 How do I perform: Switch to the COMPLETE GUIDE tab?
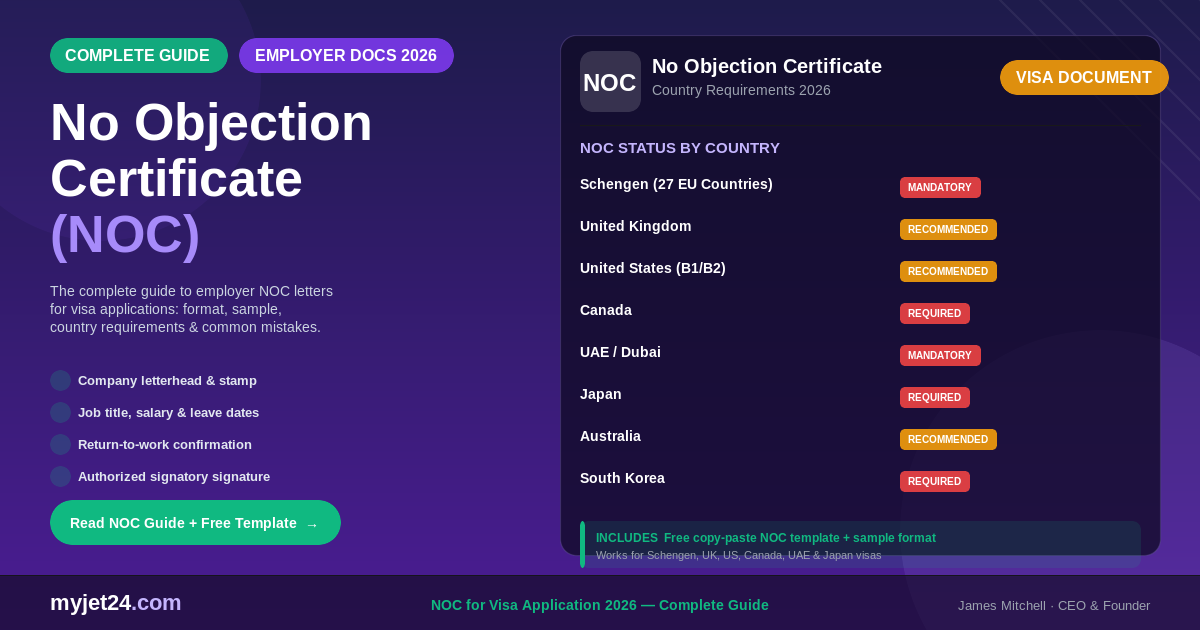138,55
